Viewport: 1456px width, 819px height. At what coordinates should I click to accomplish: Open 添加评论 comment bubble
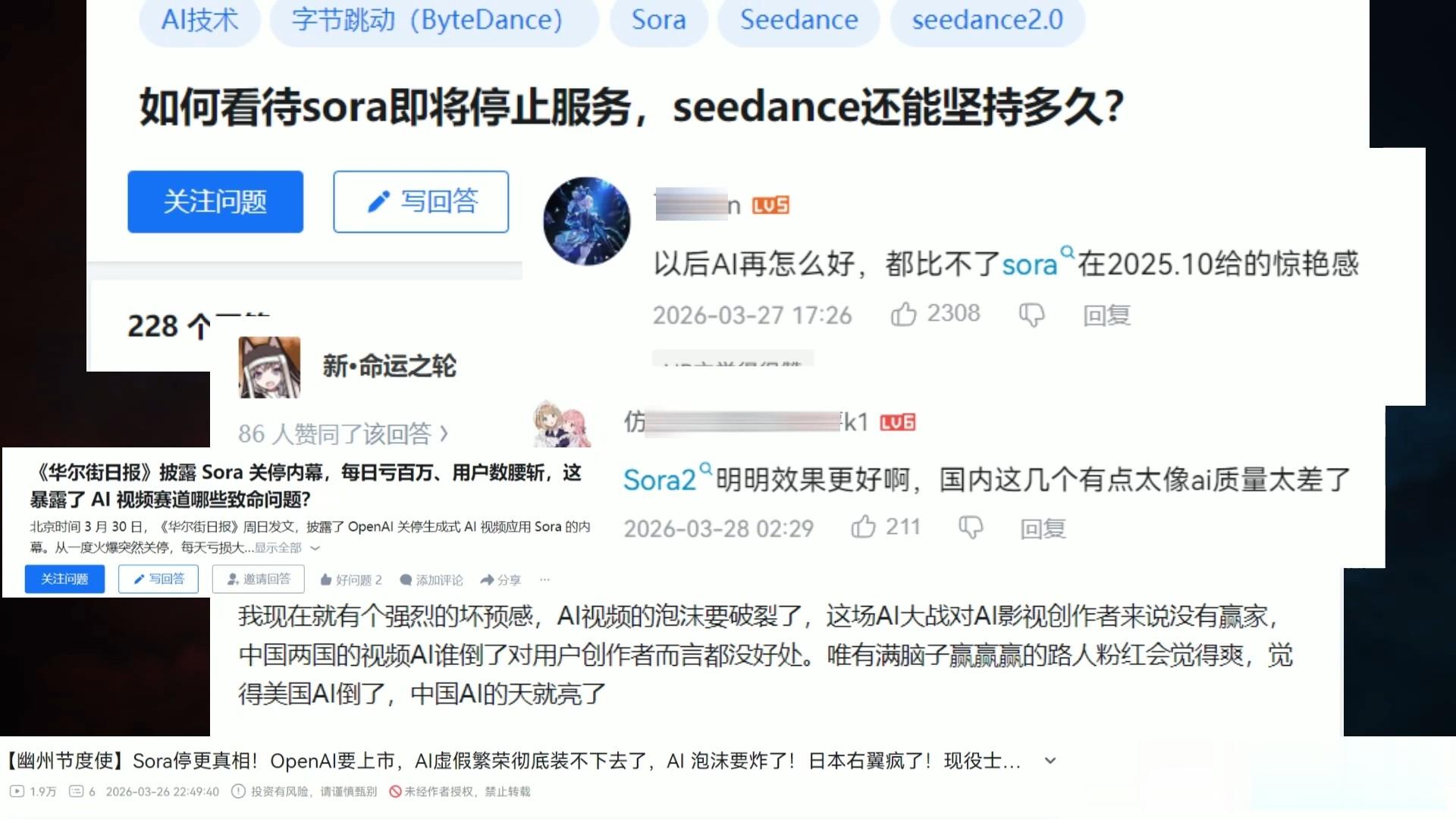(406, 580)
